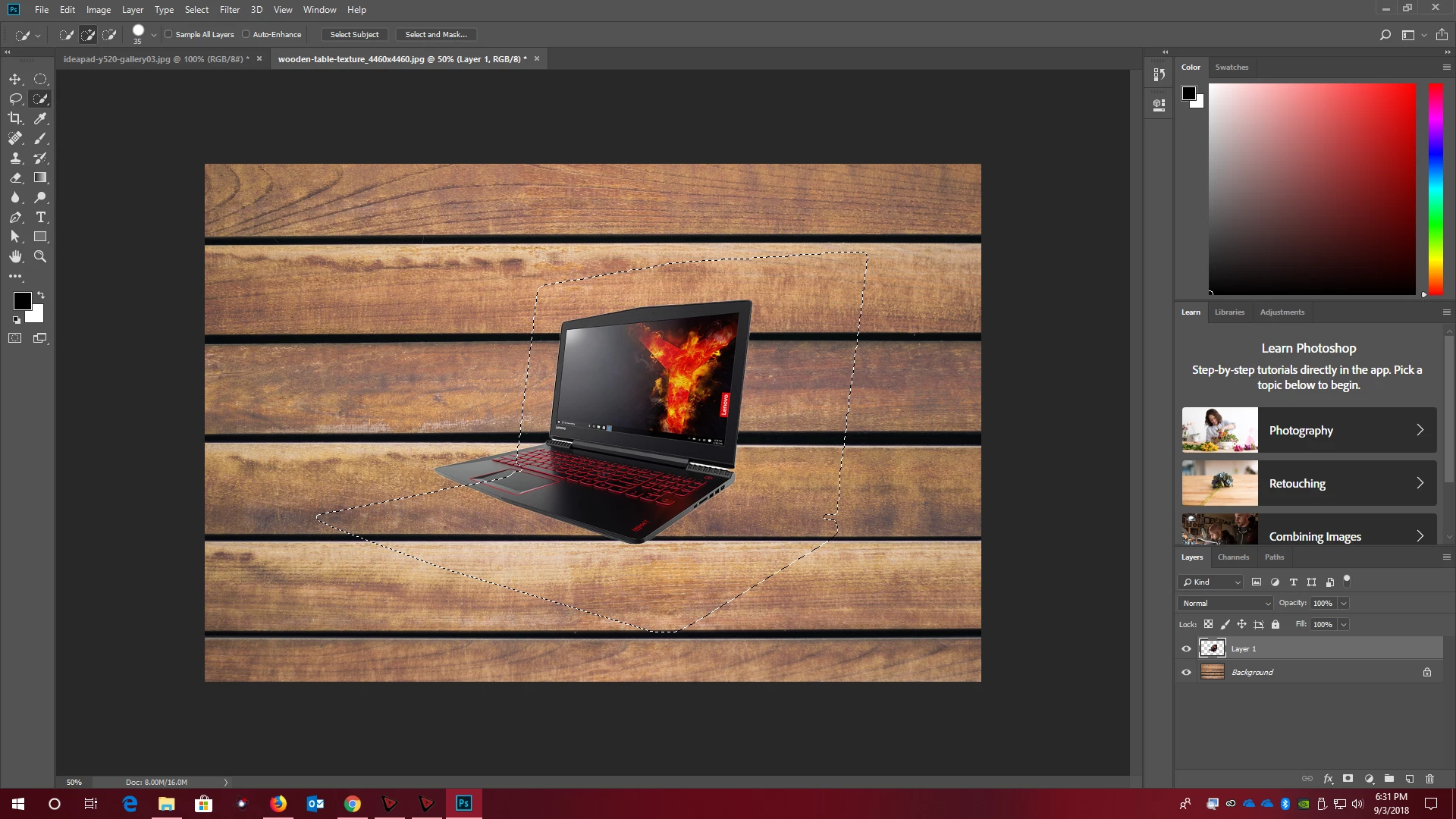Click the delete layer trash icon
Image resolution: width=1456 pixels, height=819 pixels.
1429,779
